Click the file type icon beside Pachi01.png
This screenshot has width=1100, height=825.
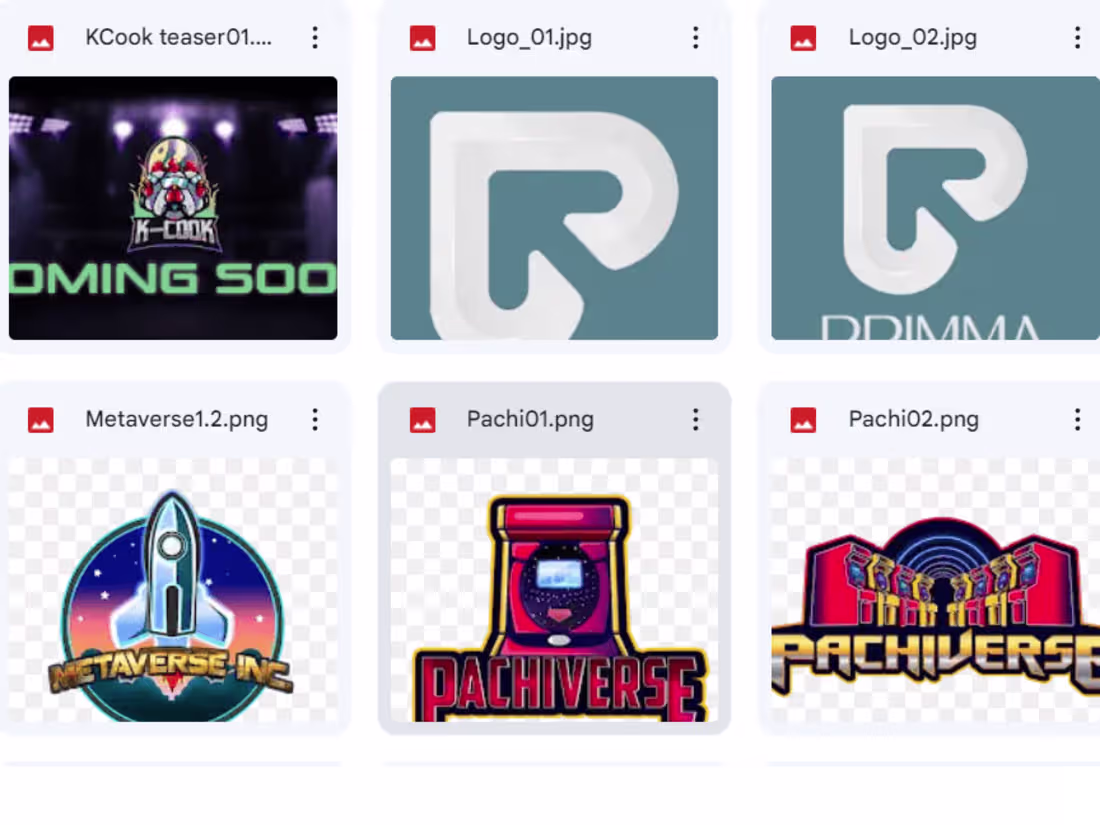click(421, 420)
